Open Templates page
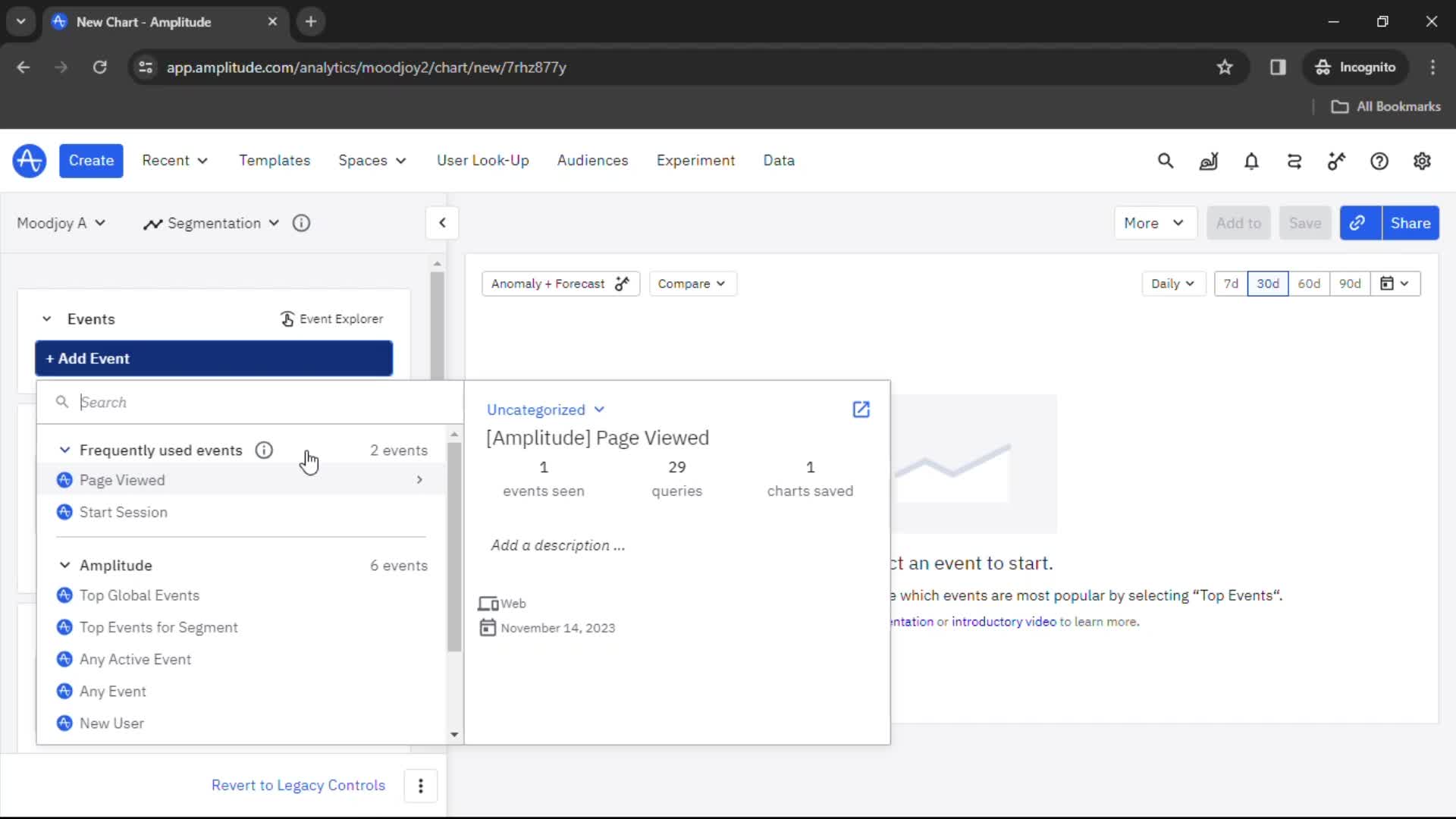The height and width of the screenshot is (819, 1456). pyautogui.click(x=275, y=161)
